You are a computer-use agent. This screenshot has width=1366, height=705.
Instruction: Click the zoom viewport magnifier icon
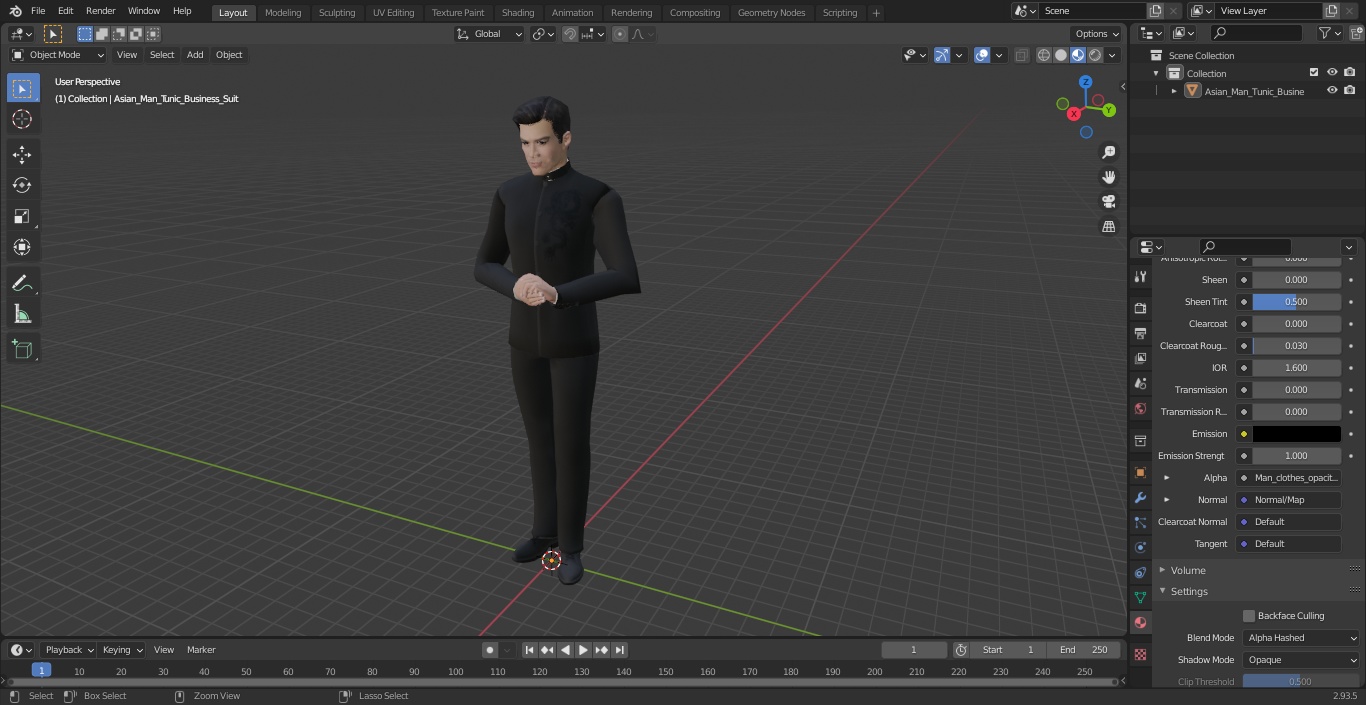coord(1109,152)
